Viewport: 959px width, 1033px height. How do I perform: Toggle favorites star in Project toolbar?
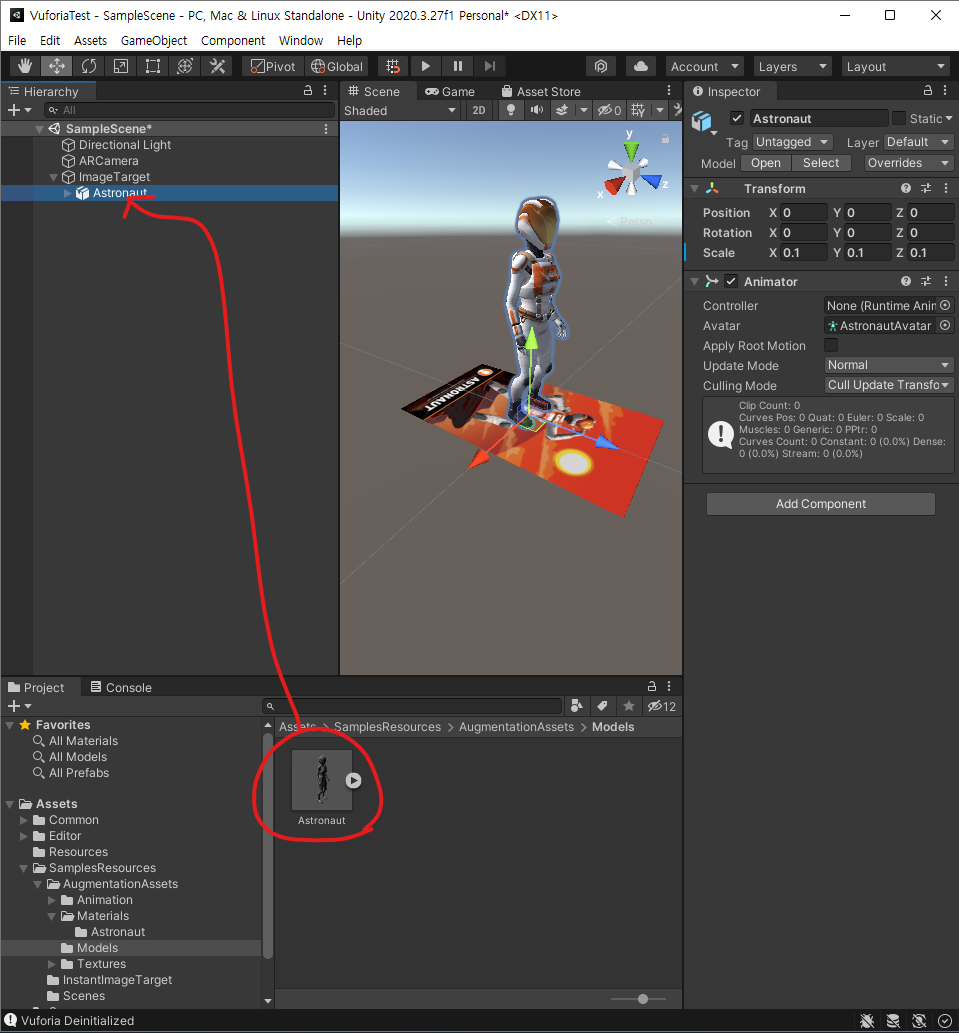point(629,706)
